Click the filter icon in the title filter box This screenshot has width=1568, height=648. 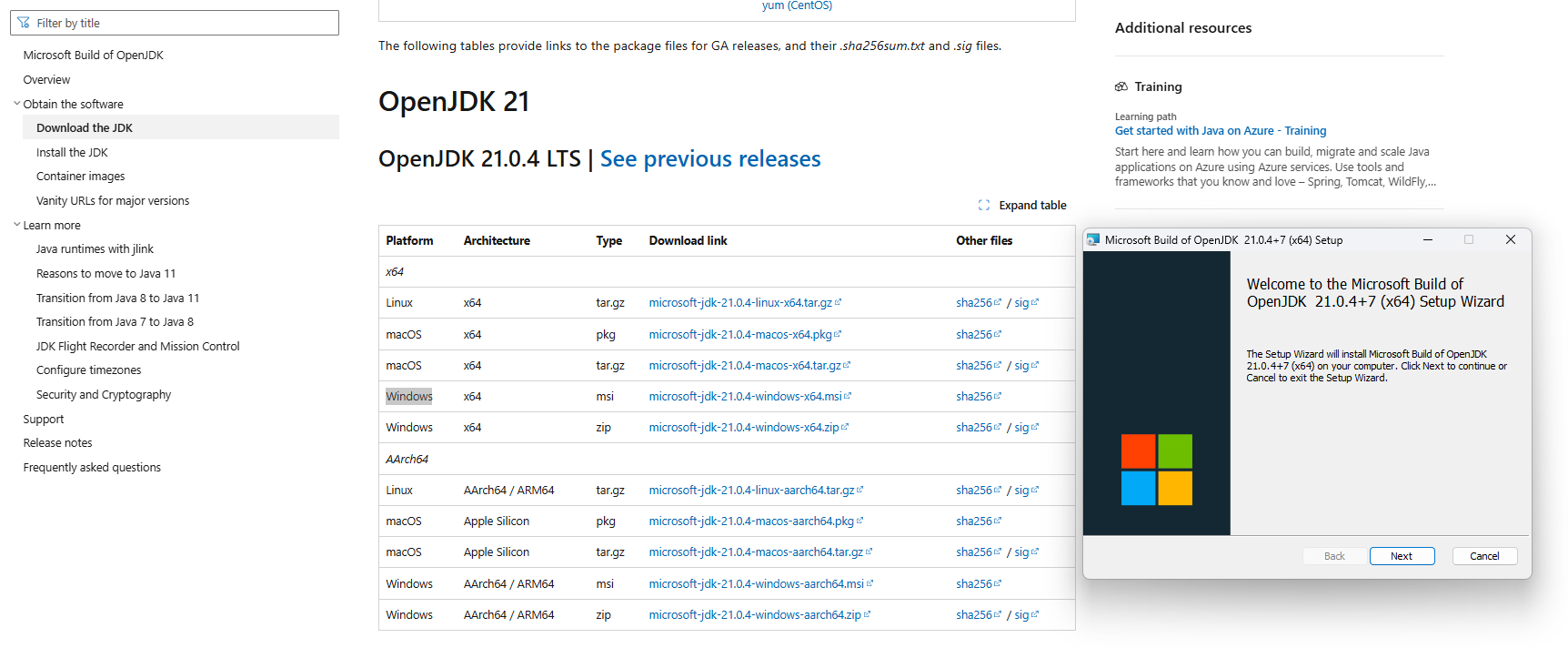pyautogui.click(x=24, y=23)
